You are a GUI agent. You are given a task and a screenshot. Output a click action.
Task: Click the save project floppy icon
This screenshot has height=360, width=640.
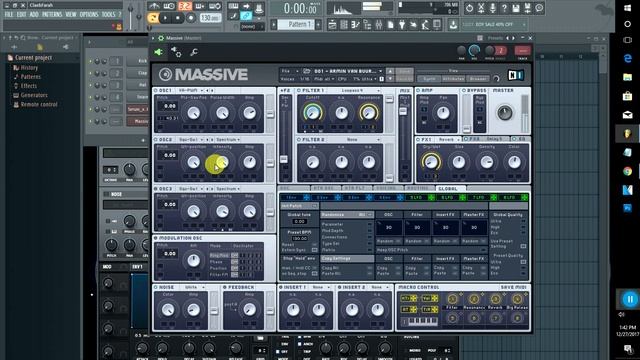pos(516,8)
